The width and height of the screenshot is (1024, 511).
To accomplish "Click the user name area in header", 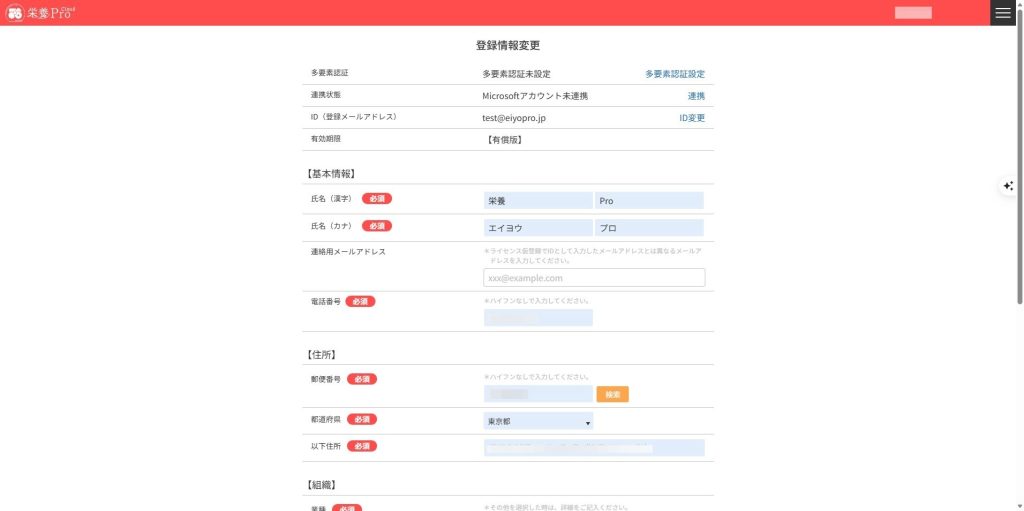I will click(x=913, y=13).
